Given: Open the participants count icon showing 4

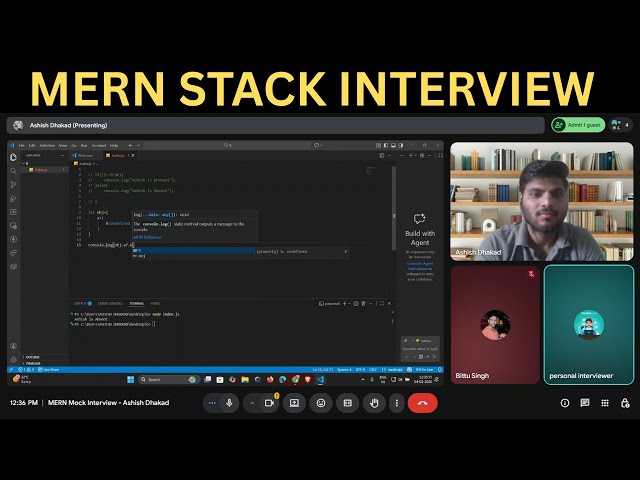Looking at the screenshot, I should point(620,125).
